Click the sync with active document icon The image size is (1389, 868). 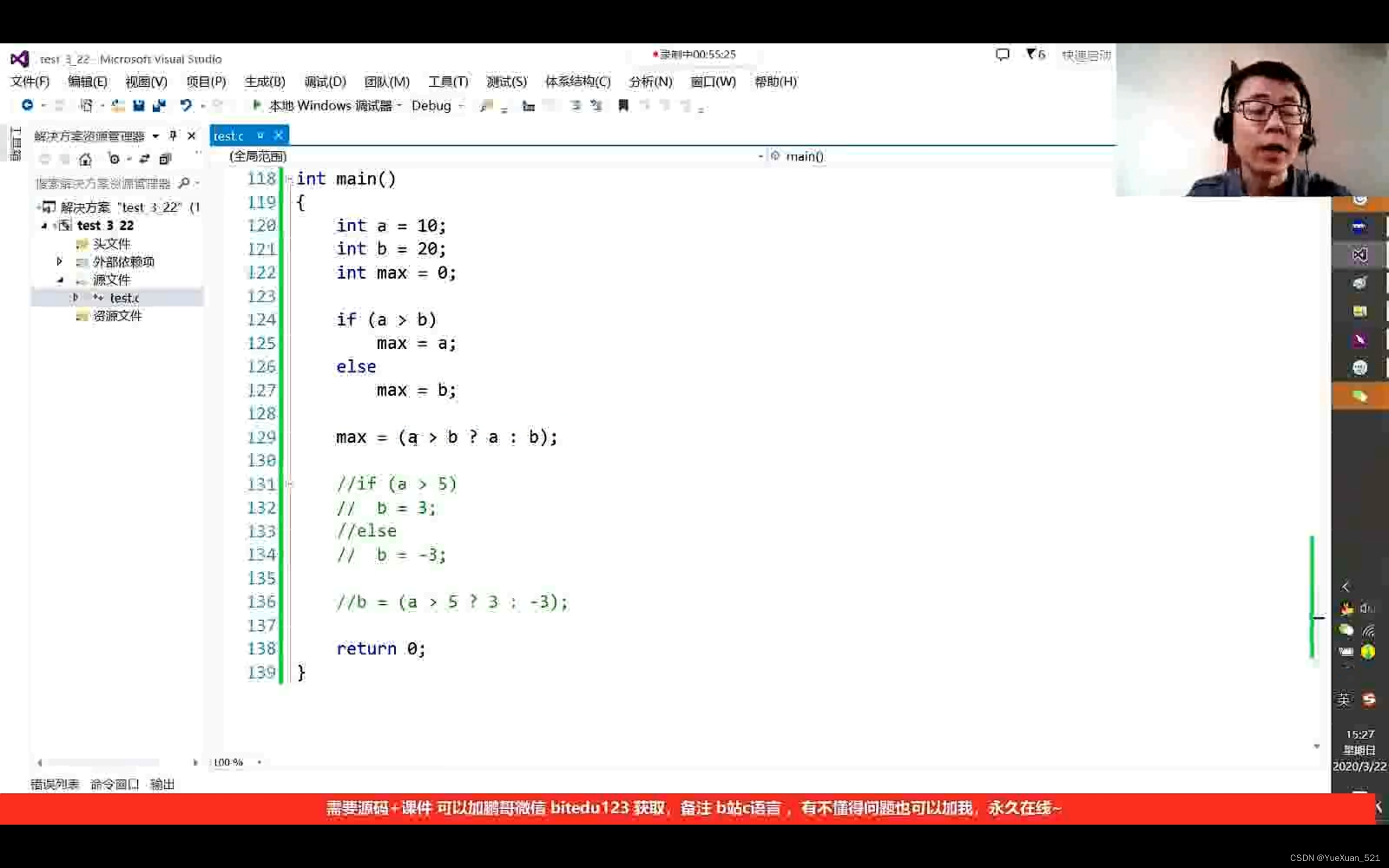144,159
